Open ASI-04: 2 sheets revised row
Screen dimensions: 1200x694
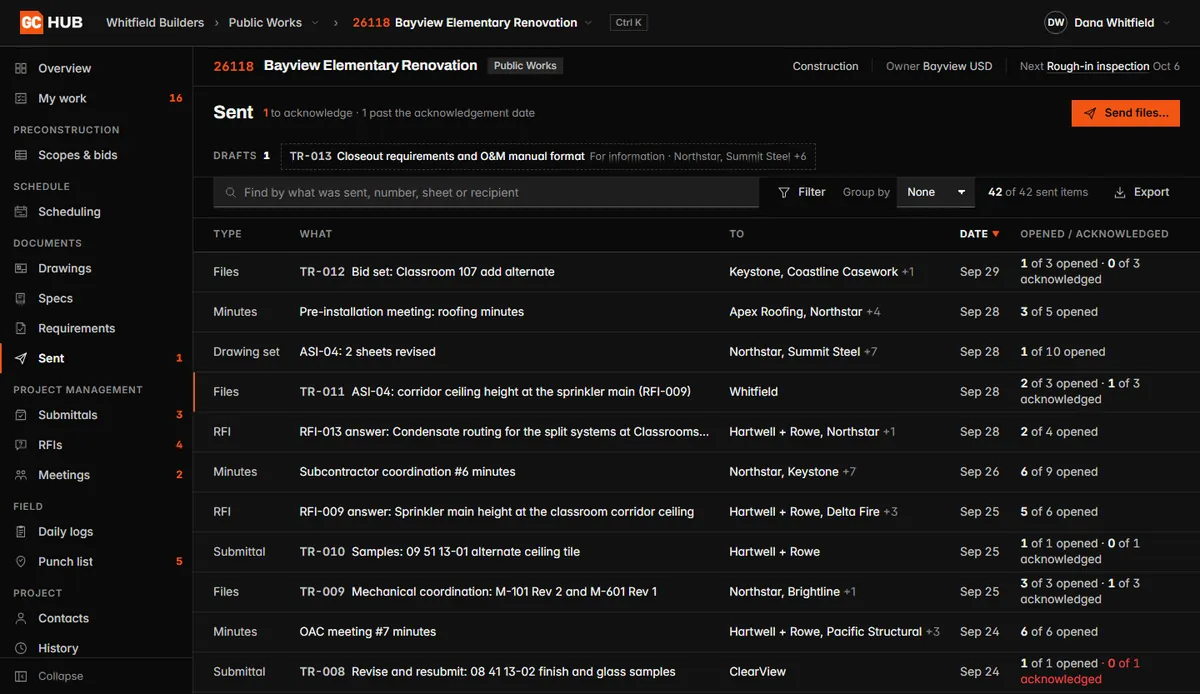[x=696, y=352]
